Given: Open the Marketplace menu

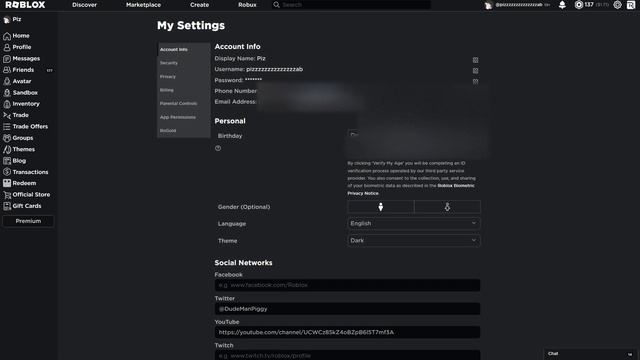Looking at the screenshot, I should pyautogui.click(x=143, y=5).
